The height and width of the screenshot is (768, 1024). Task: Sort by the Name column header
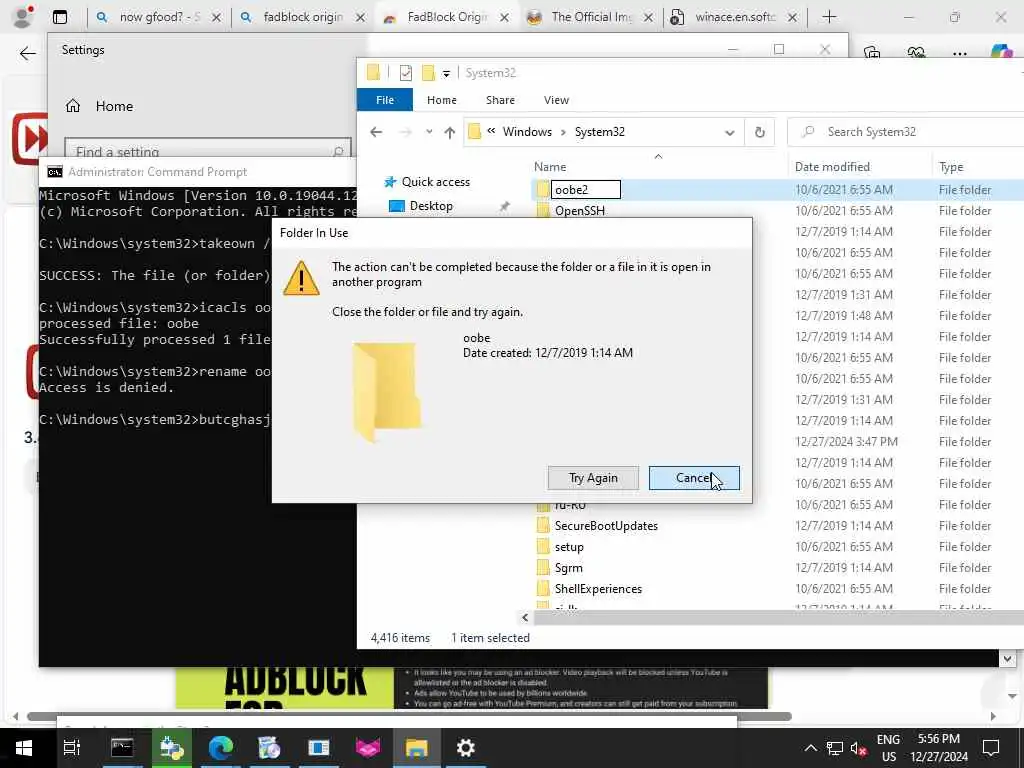(550, 167)
